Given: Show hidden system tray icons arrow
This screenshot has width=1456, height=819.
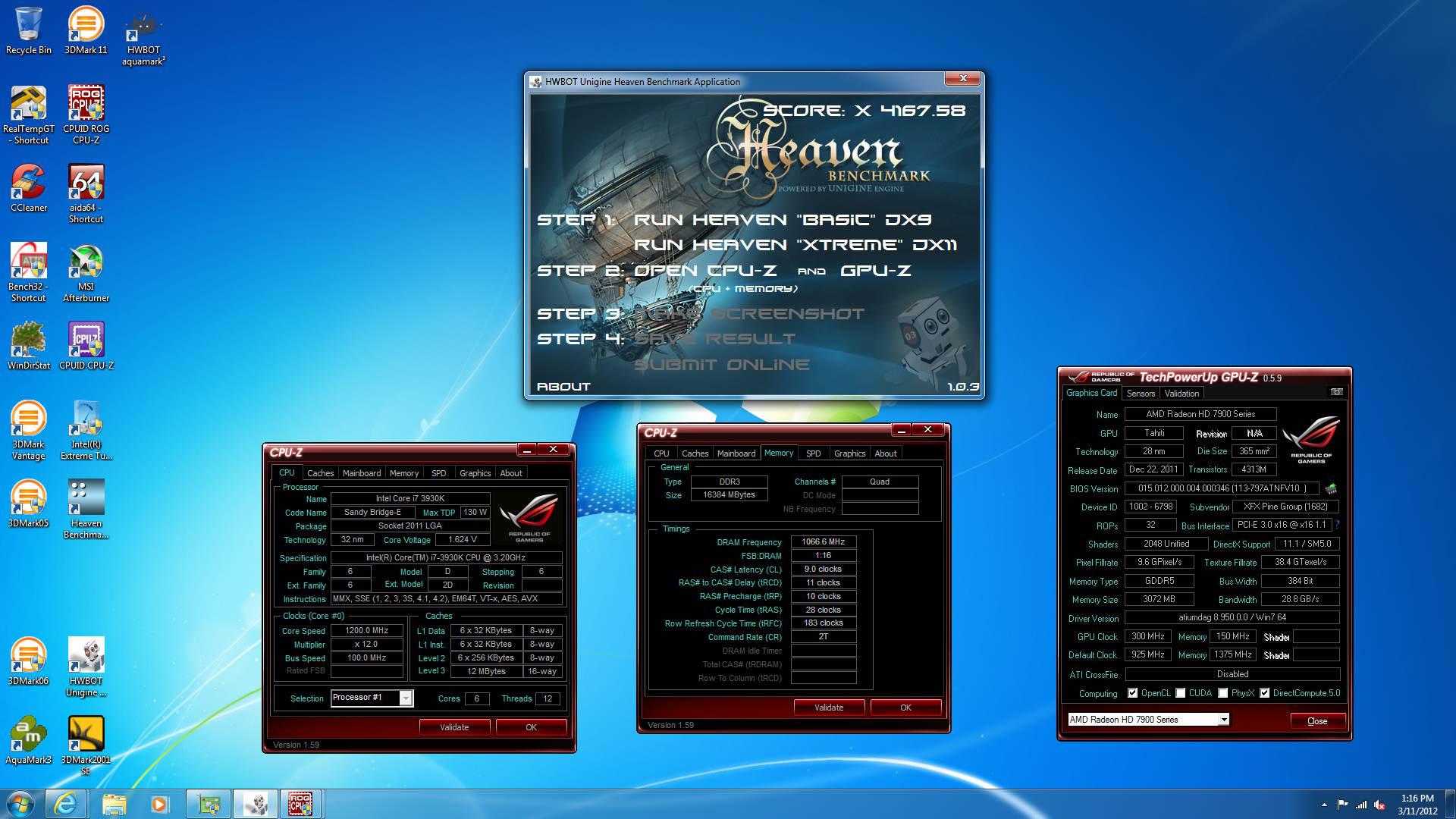Looking at the screenshot, I should click(x=1324, y=805).
